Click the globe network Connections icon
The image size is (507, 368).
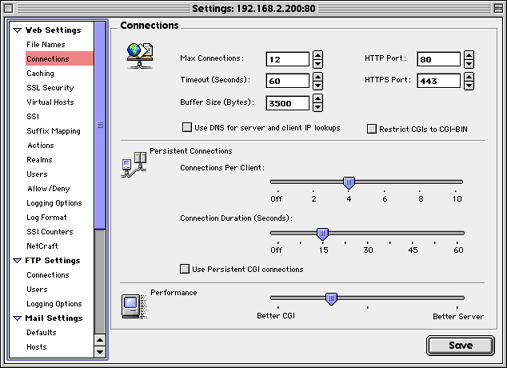click(140, 56)
